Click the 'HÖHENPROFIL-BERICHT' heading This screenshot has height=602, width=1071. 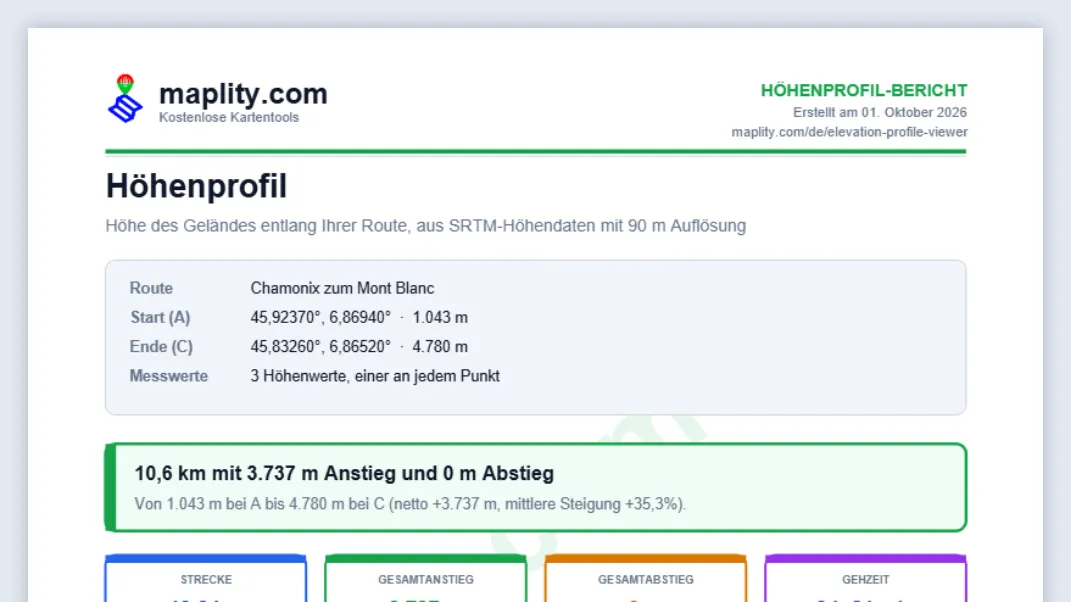864,90
